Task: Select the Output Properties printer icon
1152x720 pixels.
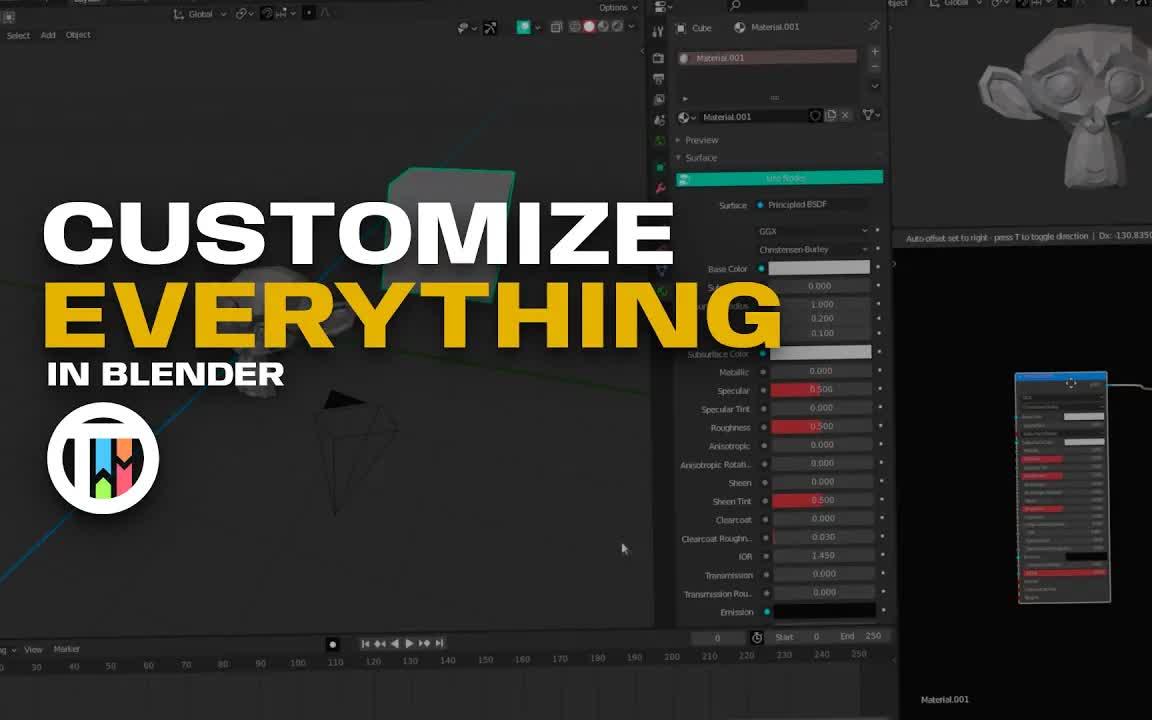Action: point(659,78)
